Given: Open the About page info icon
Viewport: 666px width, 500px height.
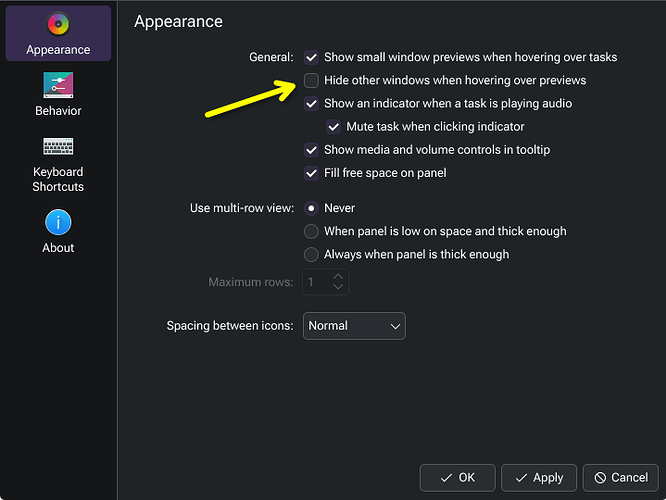Looking at the screenshot, I should click(x=58, y=222).
